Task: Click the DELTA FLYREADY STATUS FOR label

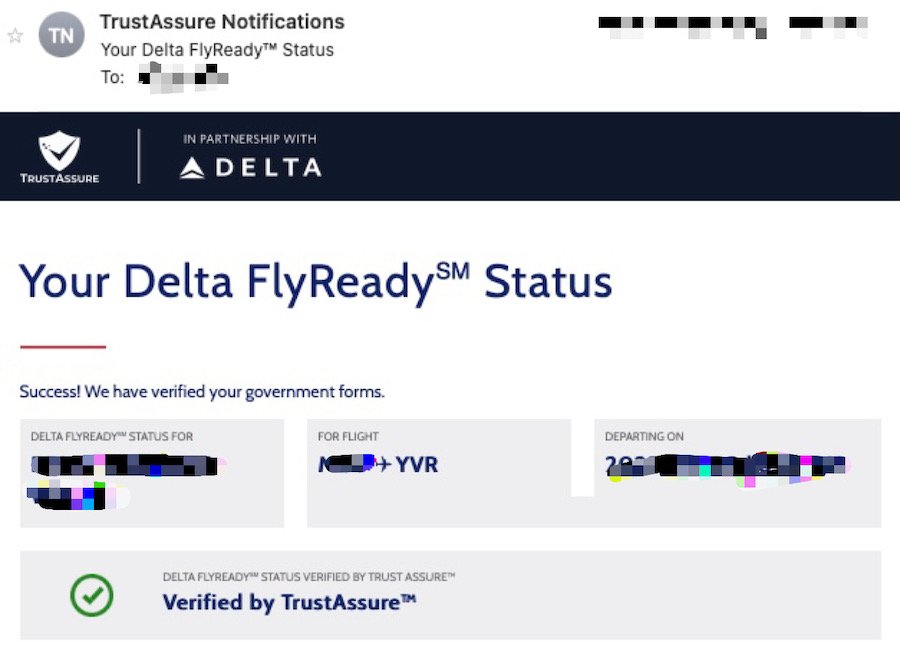Action: point(112,436)
